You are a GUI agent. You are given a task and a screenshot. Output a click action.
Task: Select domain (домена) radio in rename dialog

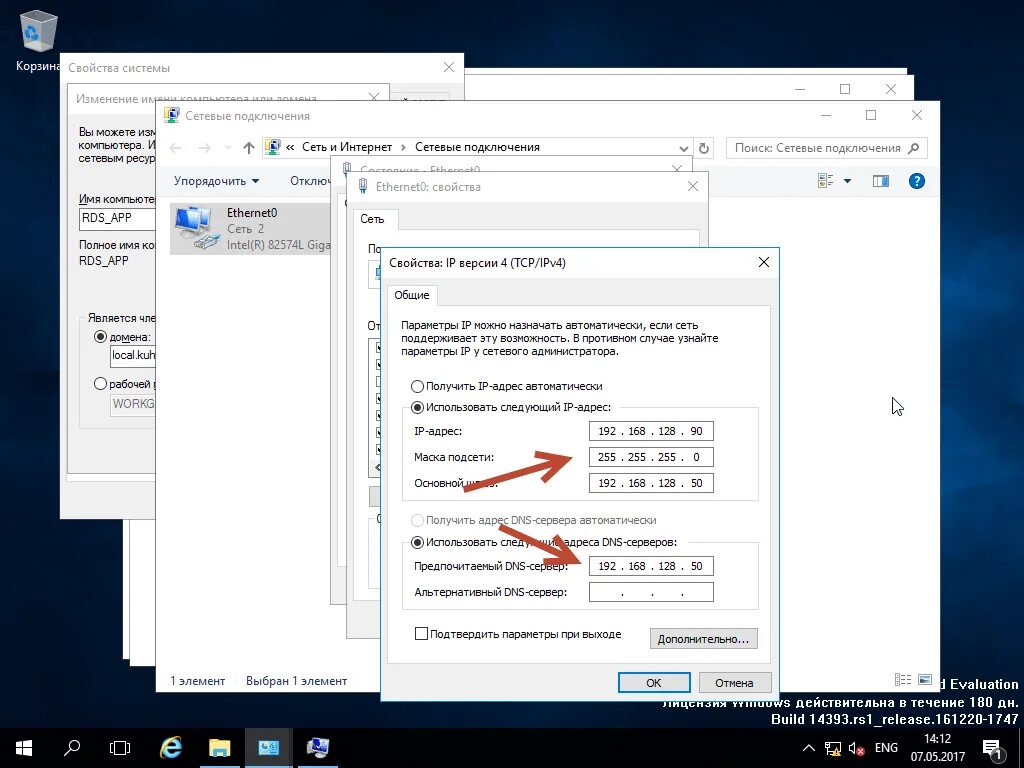pyautogui.click(x=100, y=337)
